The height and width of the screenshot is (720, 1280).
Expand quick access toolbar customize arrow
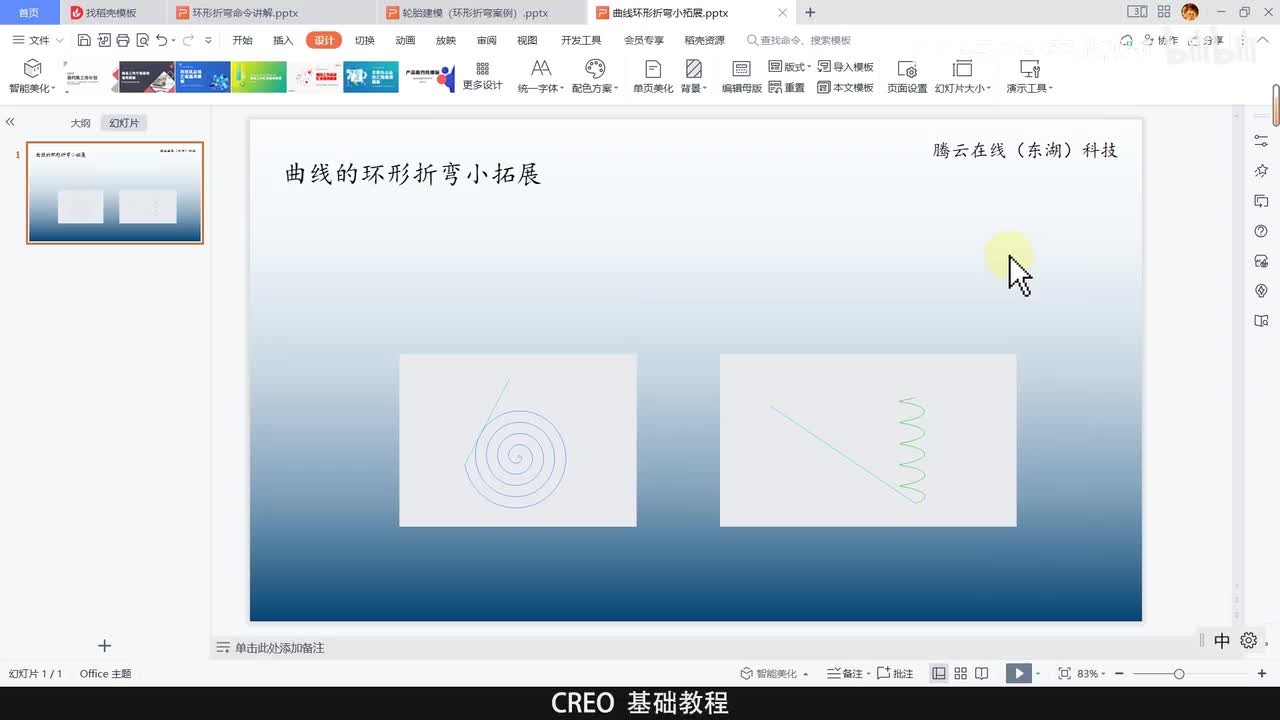pyautogui.click(x=208, y=40)
